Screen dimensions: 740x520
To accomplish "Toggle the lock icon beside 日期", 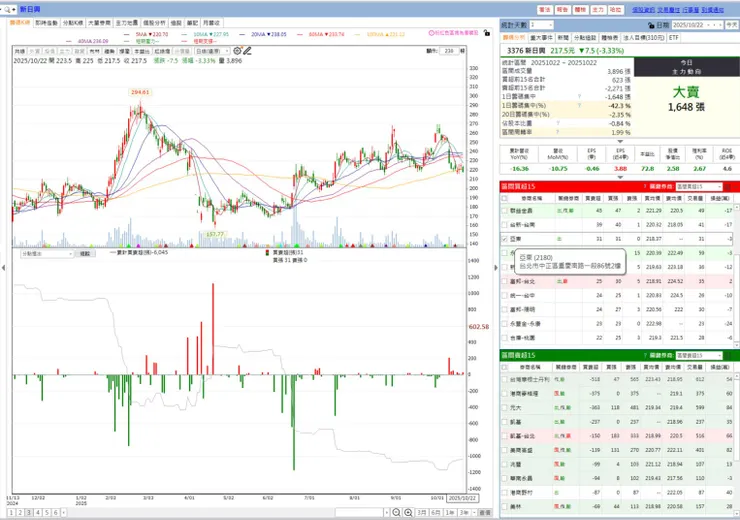I will 651,25.
